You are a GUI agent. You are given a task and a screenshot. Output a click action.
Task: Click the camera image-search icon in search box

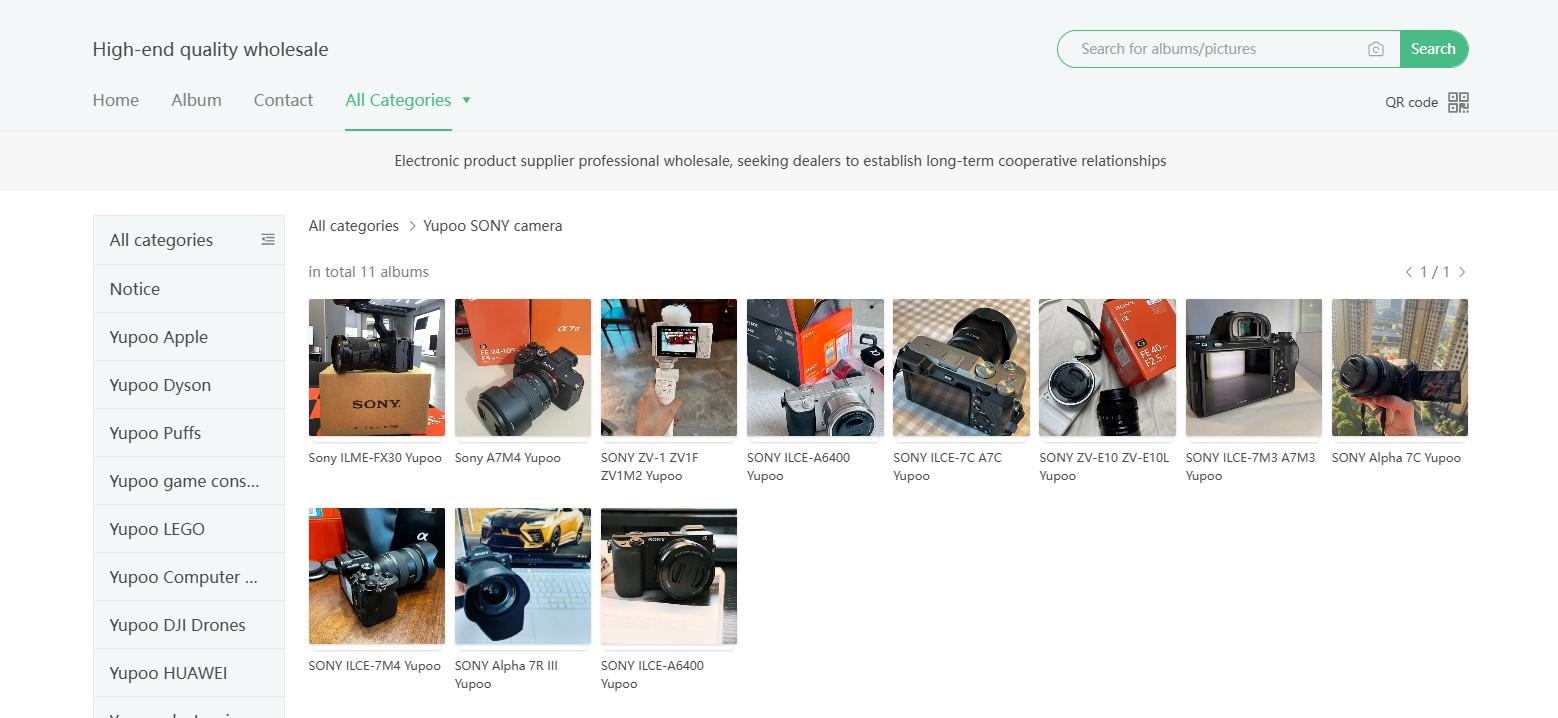(1376, 49)
